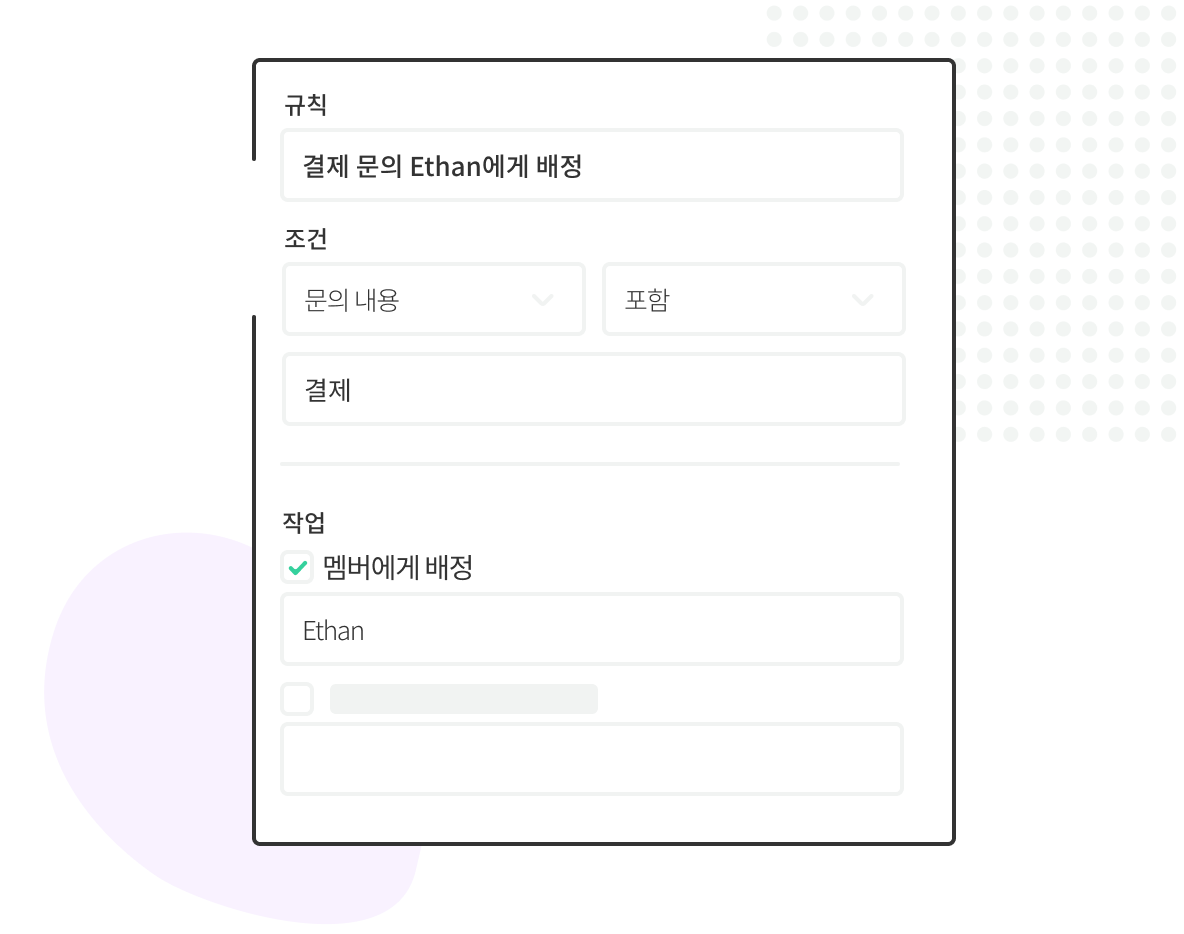Screen dimensions: 1184x934
Task: Click the gray placeholder bar beside empty checkbox
Action: coord(464,699)
